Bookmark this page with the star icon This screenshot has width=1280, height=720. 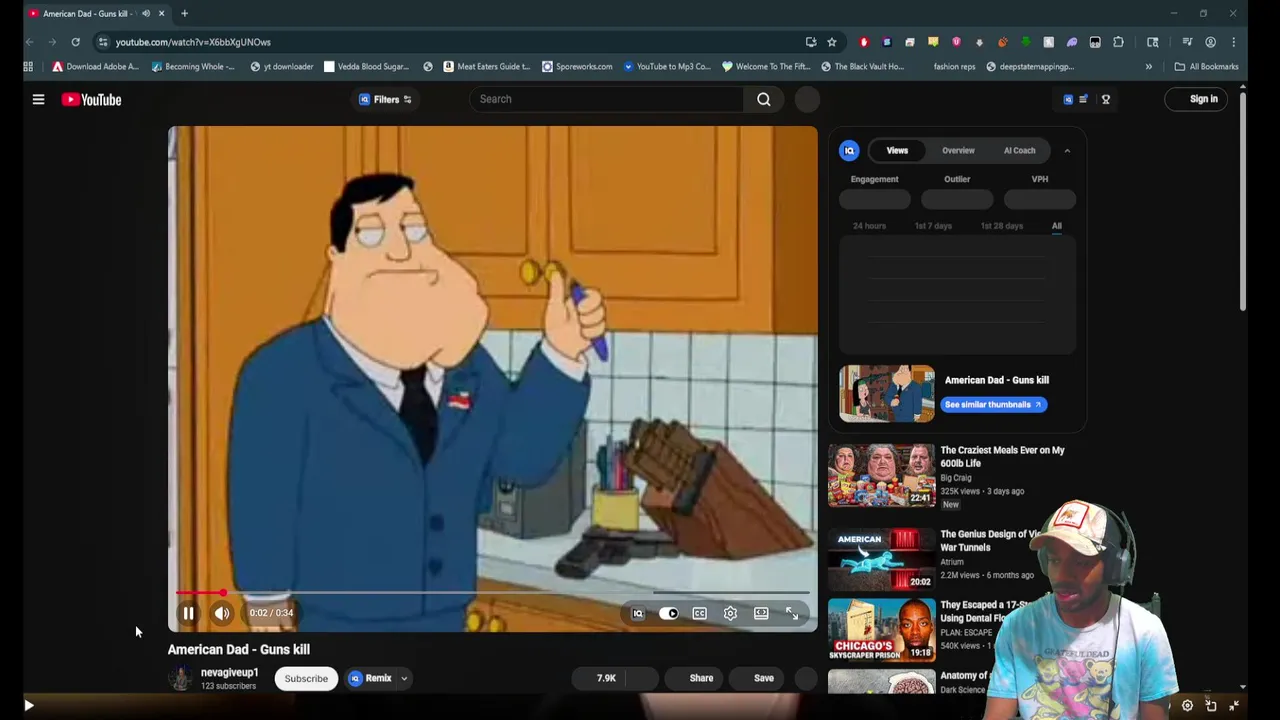831,42
